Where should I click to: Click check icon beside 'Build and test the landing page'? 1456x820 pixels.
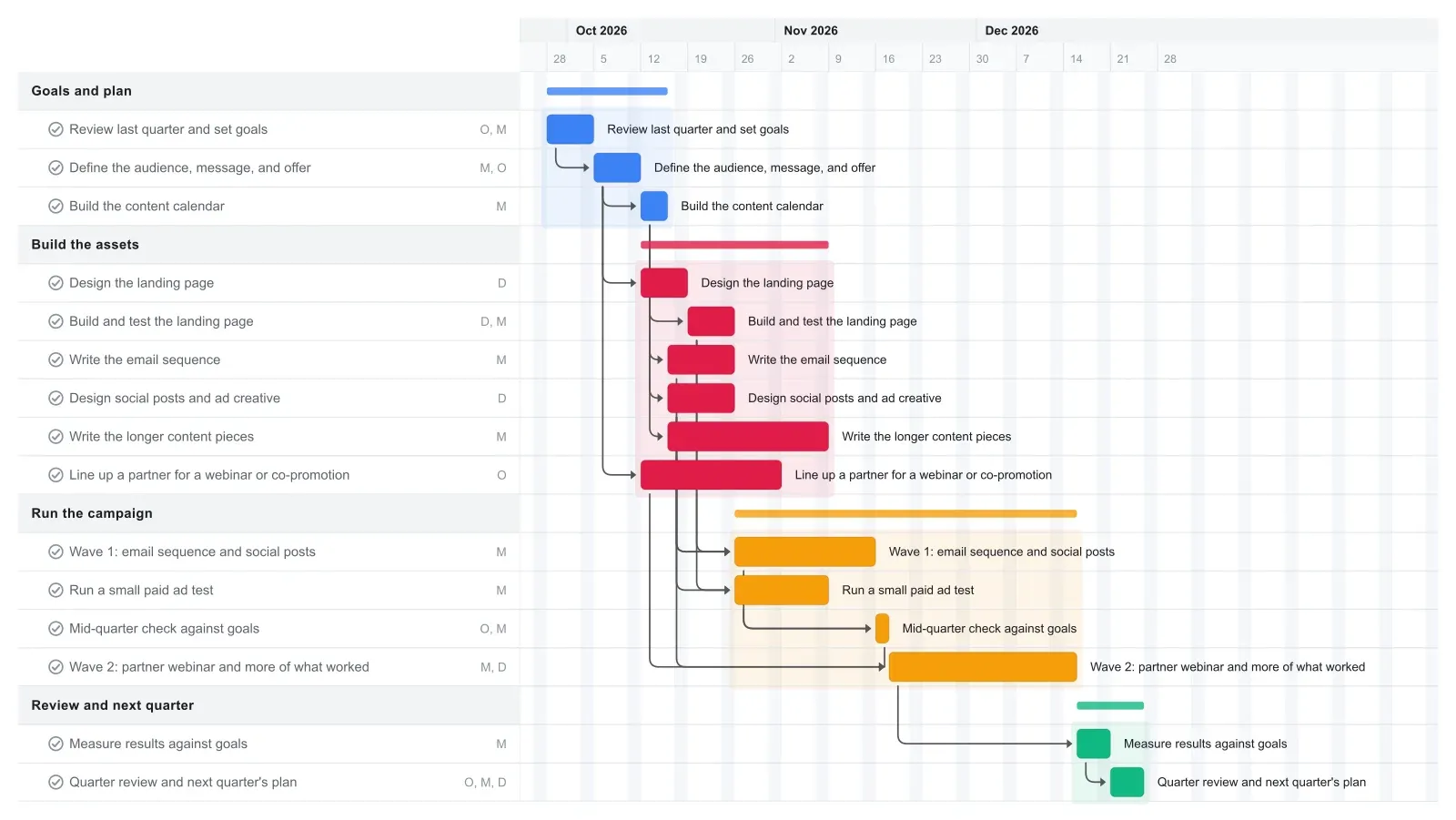[x=56, y=321]
